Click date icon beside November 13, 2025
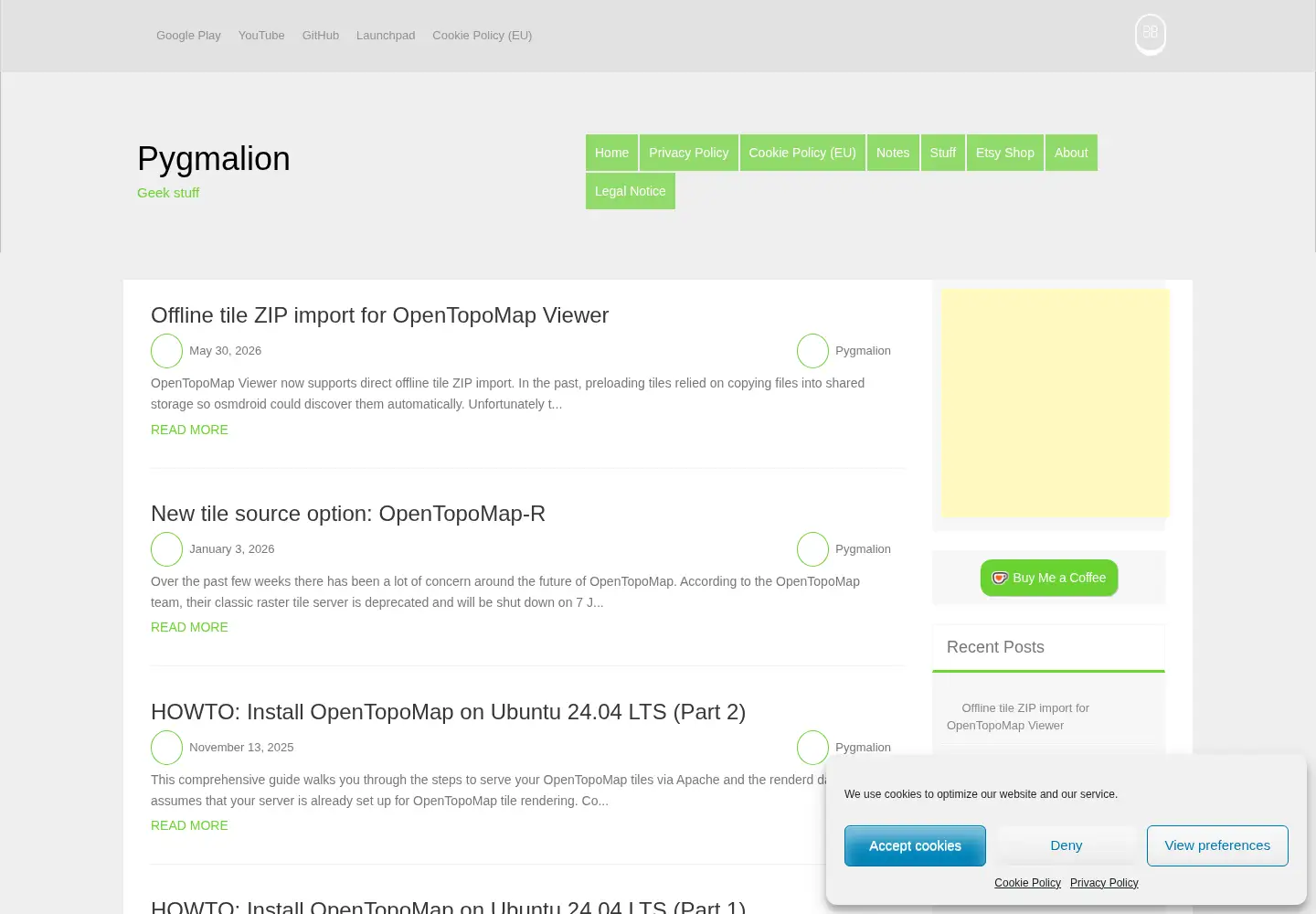The width and height of the screenshot is (1316, 914). coord(166,748)
